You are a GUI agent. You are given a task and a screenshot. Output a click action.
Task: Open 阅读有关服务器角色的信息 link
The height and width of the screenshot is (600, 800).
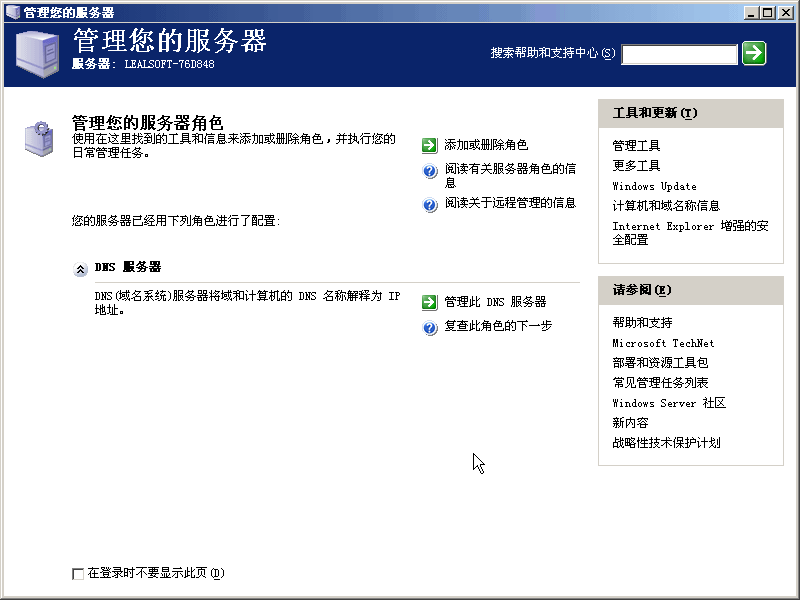coord(510,176)
